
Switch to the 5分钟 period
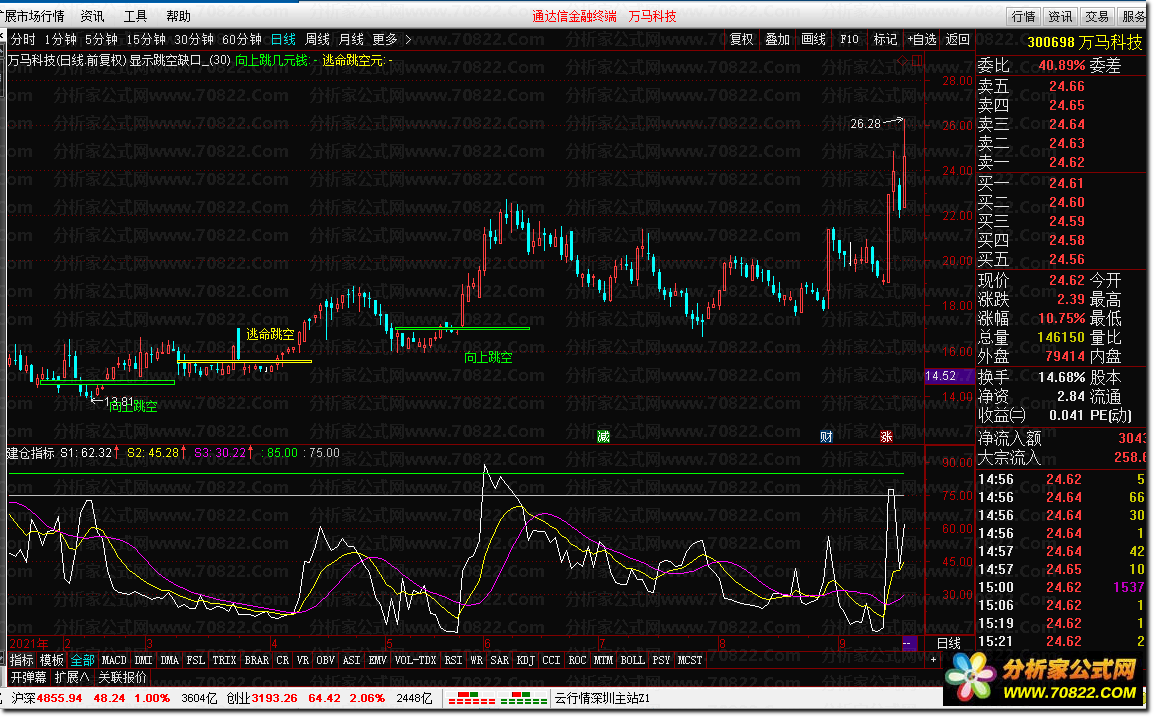point(101,40)
